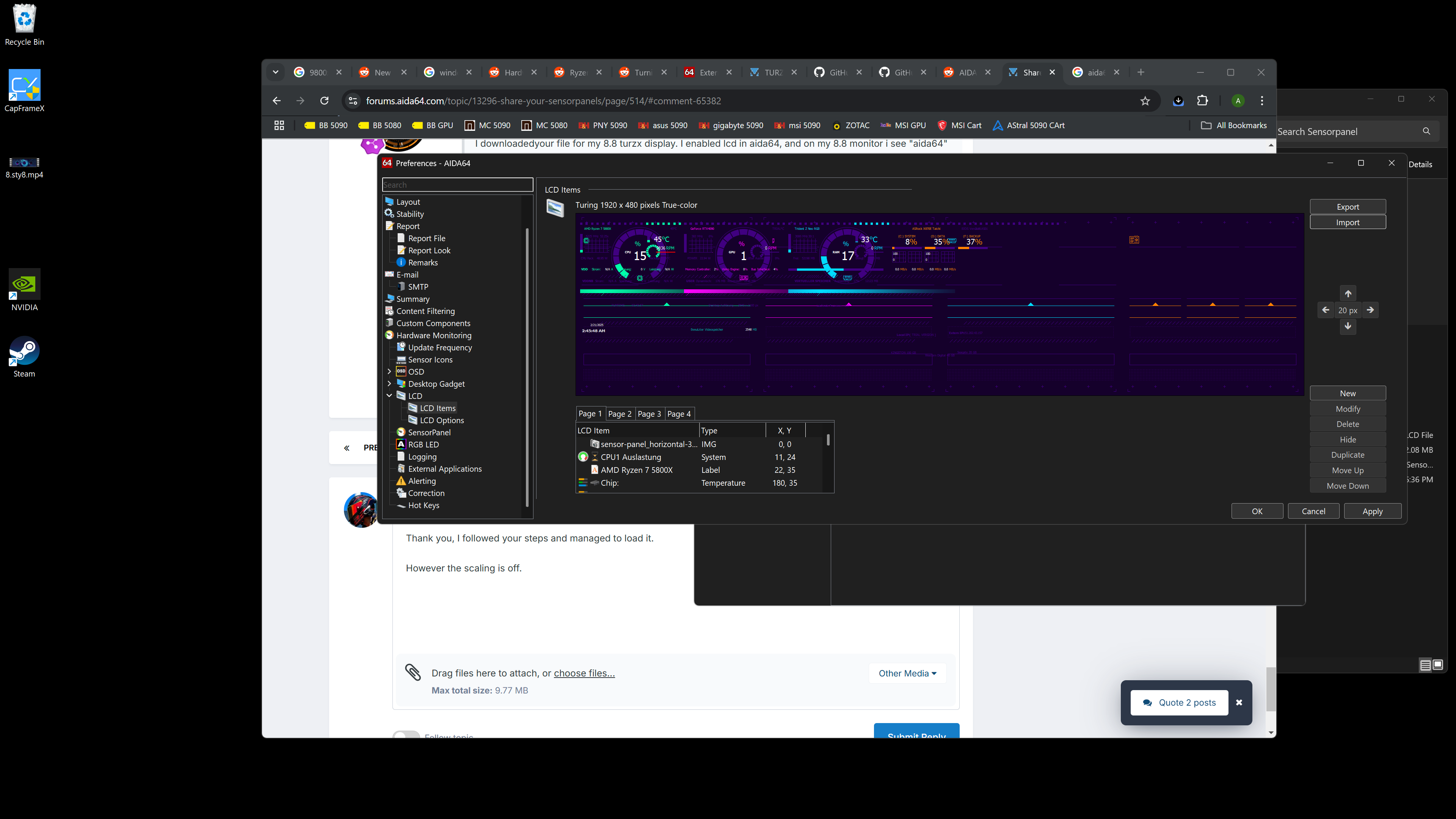
Task: Move LCD item left with arrow button
Action: tap(1326, 310)
